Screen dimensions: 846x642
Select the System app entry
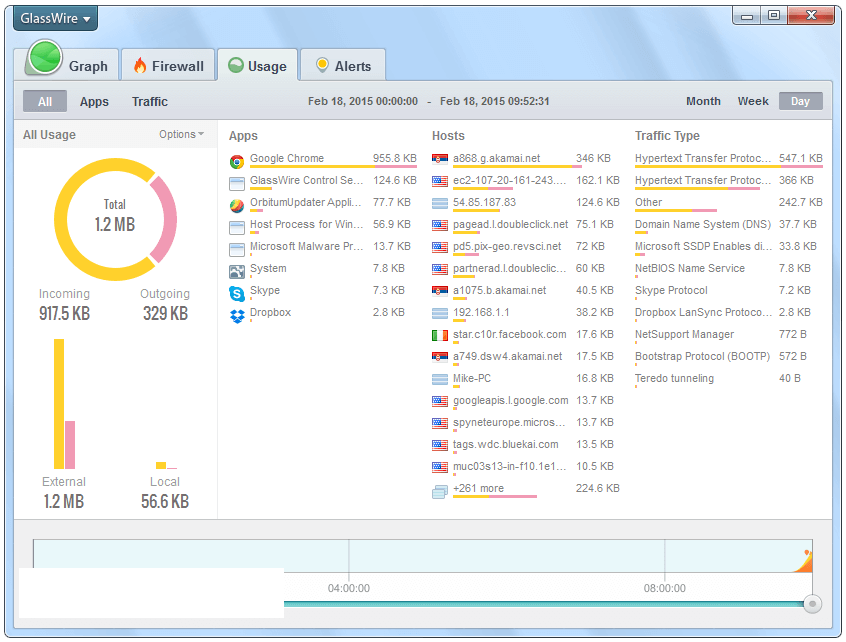(x=323, y=269)
